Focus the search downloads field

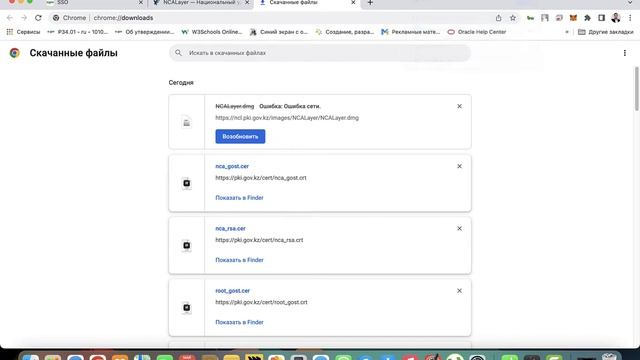pyautogui.click(x=320, y=53)
